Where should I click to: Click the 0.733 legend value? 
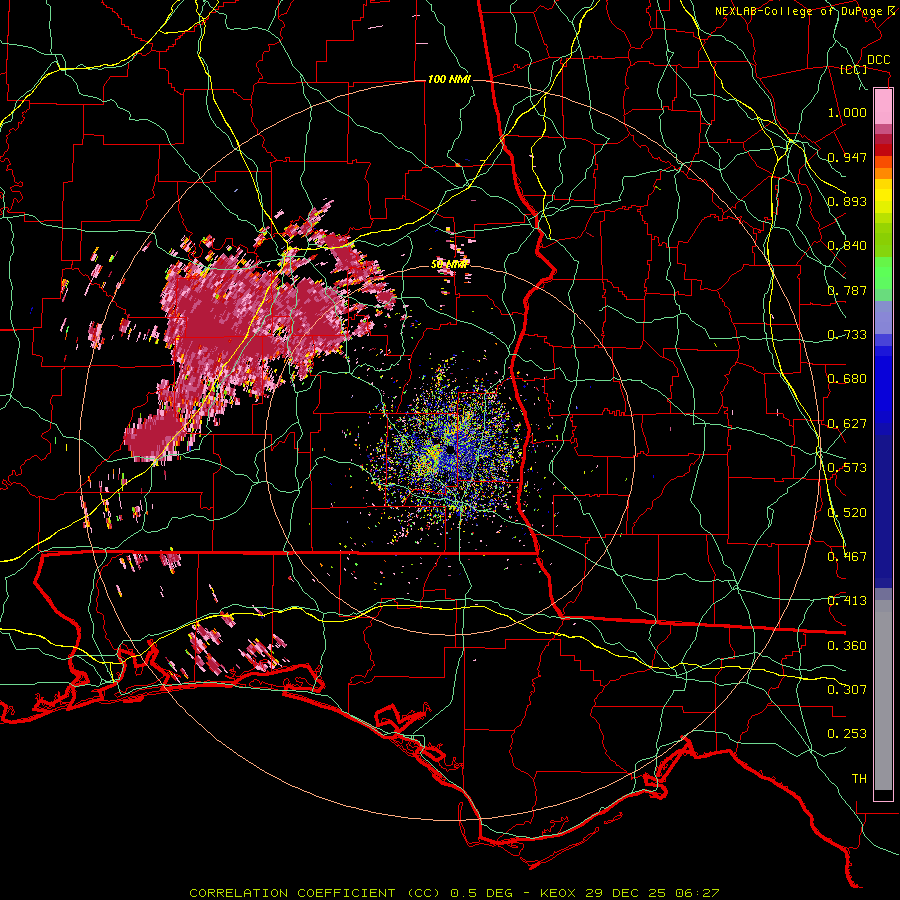pos(847,335)
